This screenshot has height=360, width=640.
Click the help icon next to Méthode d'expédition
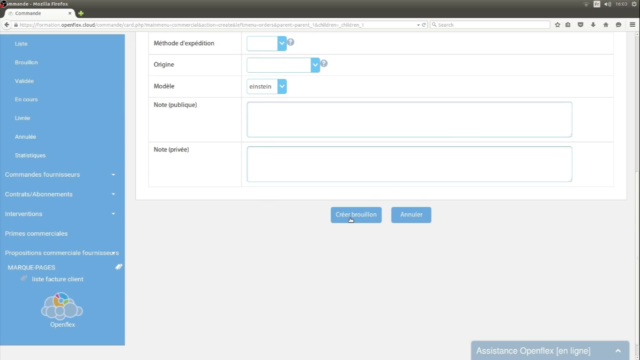tap(291, 42)
